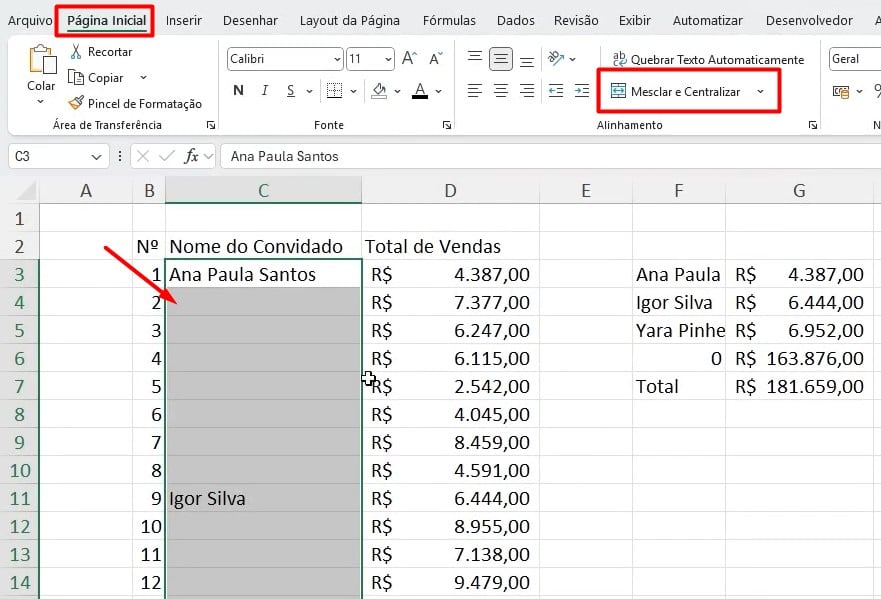Switch to Exibir tab
This screenshot has width=881, height=599.
[634, 21]
